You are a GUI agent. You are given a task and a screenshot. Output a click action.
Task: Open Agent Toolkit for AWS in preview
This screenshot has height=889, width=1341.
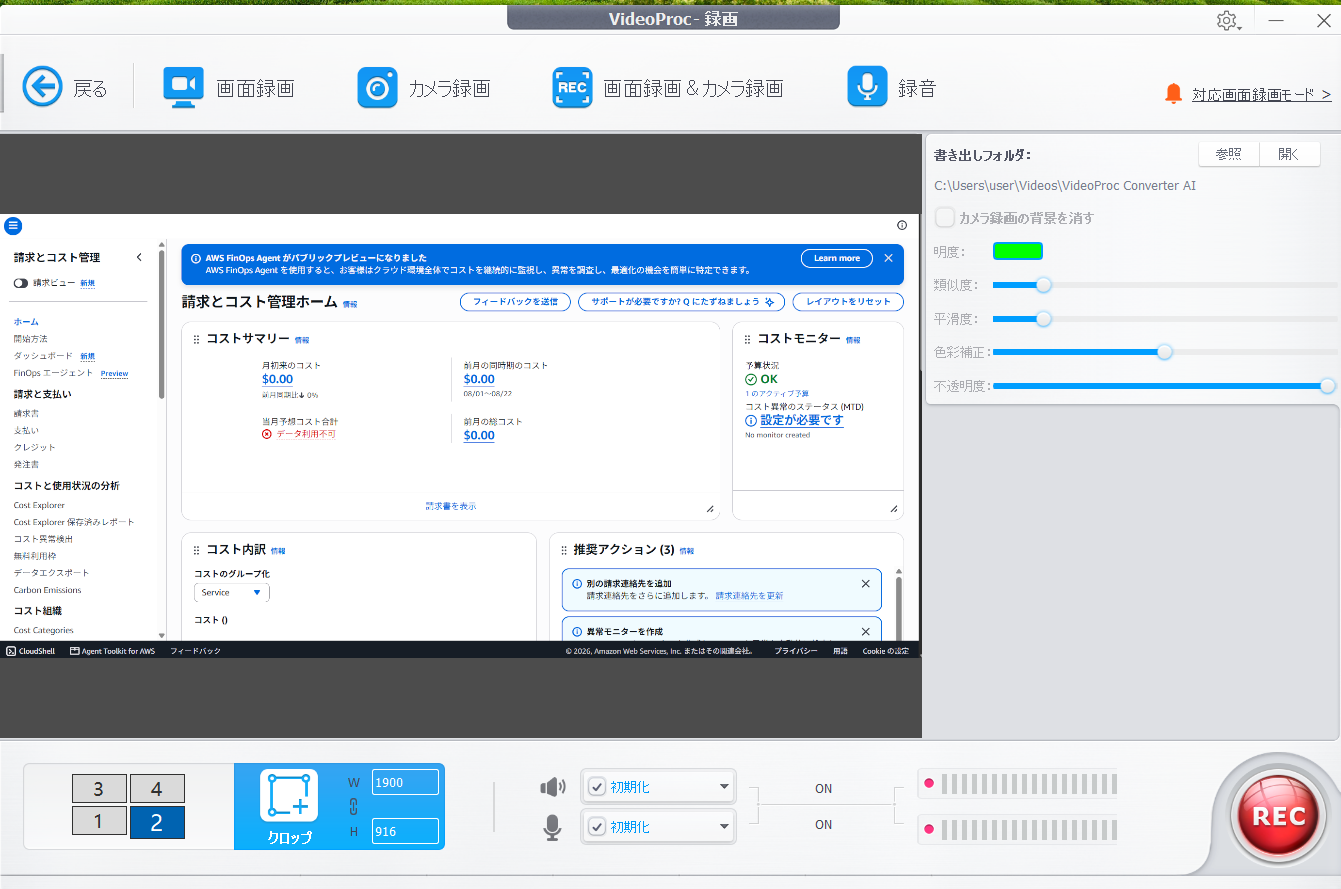click(112, 651)
